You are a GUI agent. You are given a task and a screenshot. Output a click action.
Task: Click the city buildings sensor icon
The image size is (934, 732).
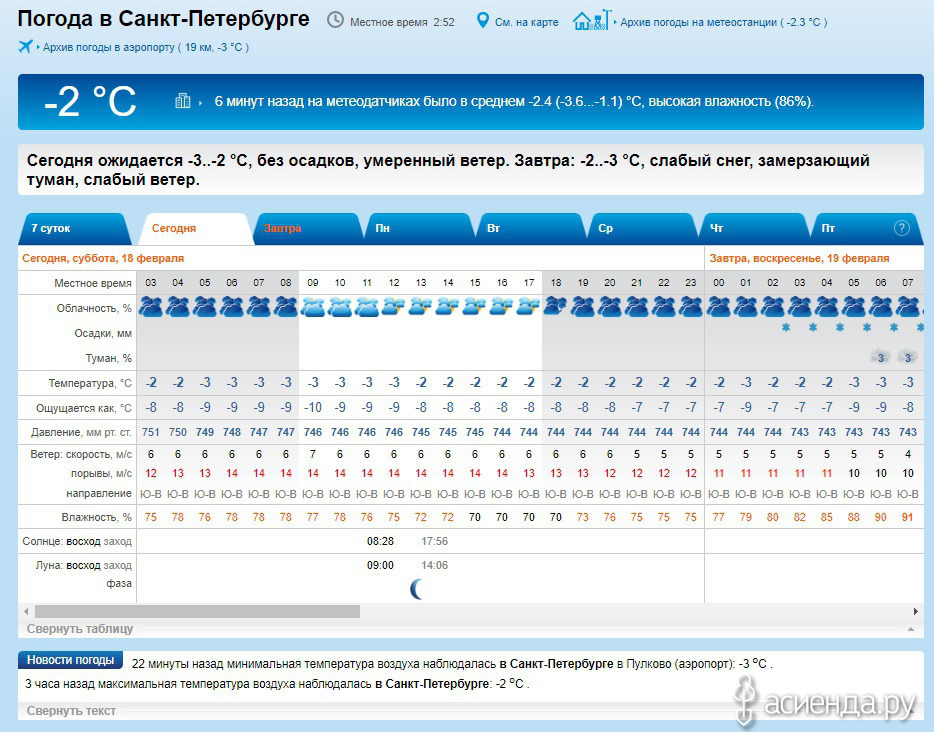[183, 101]
